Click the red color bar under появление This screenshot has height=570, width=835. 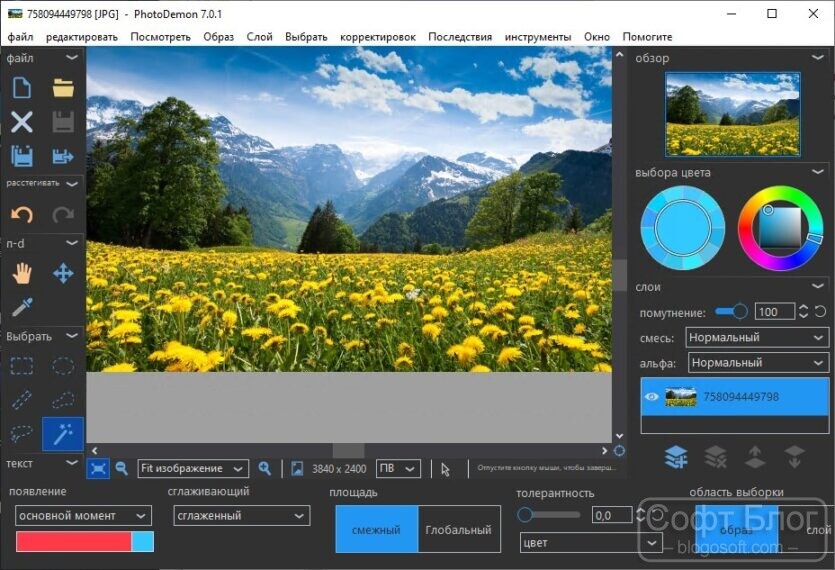point(73,541)
